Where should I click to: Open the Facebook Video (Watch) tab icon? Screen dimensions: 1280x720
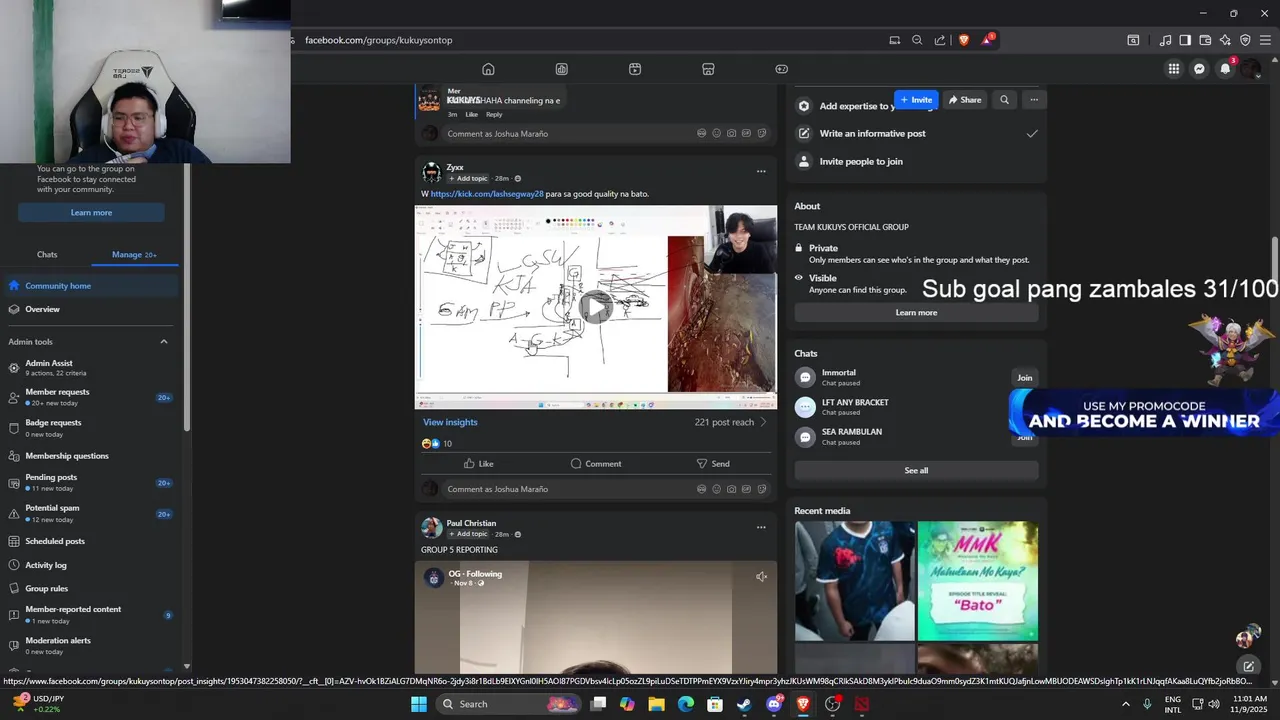point(635,69)
